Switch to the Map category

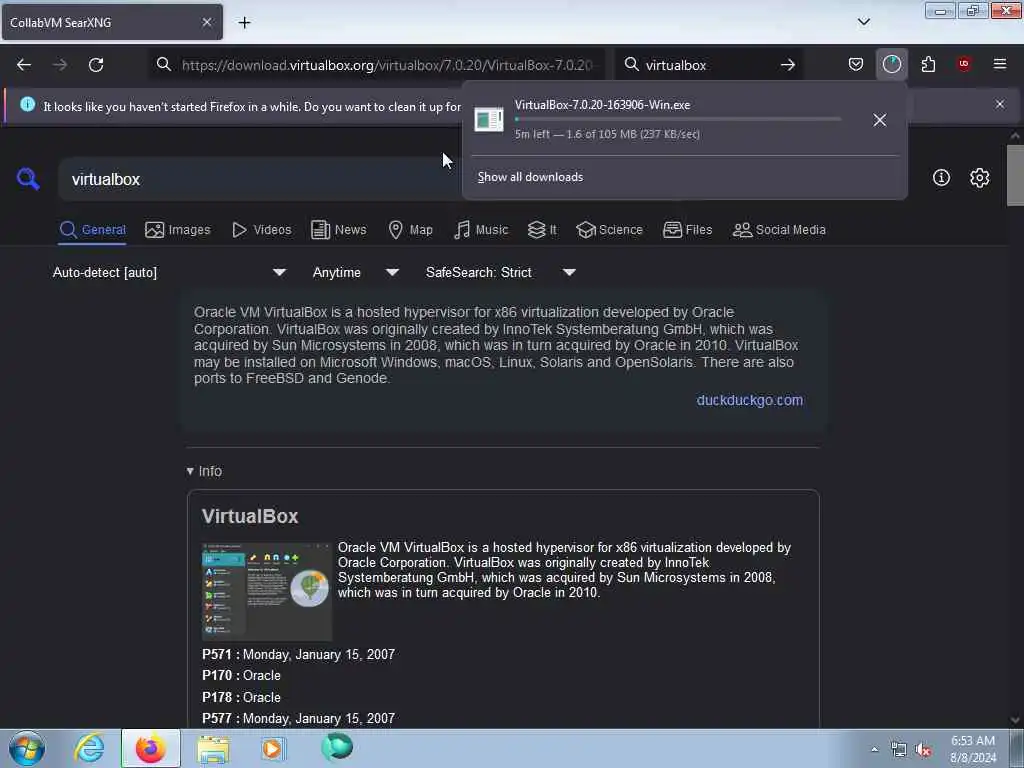point(410,230)
